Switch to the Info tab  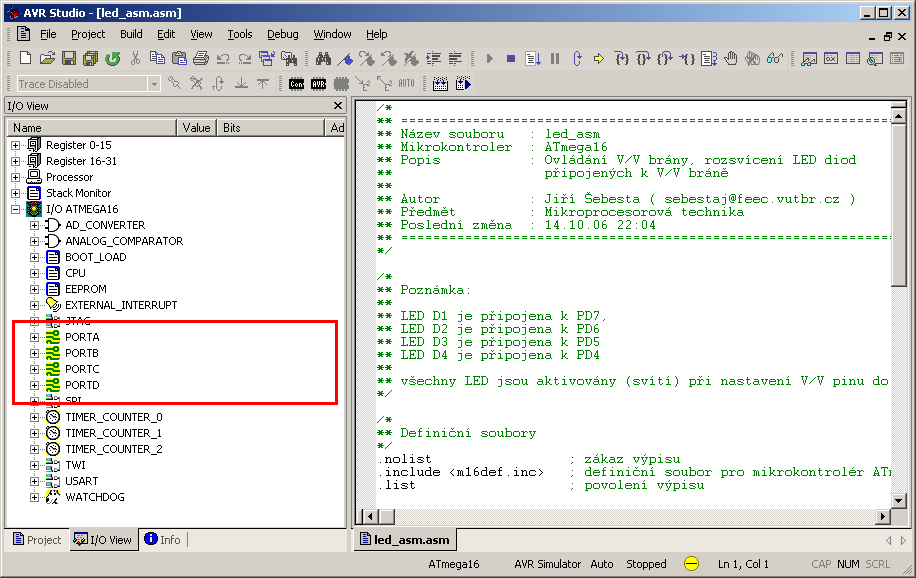pyautogui.click(x=162, y=539)
